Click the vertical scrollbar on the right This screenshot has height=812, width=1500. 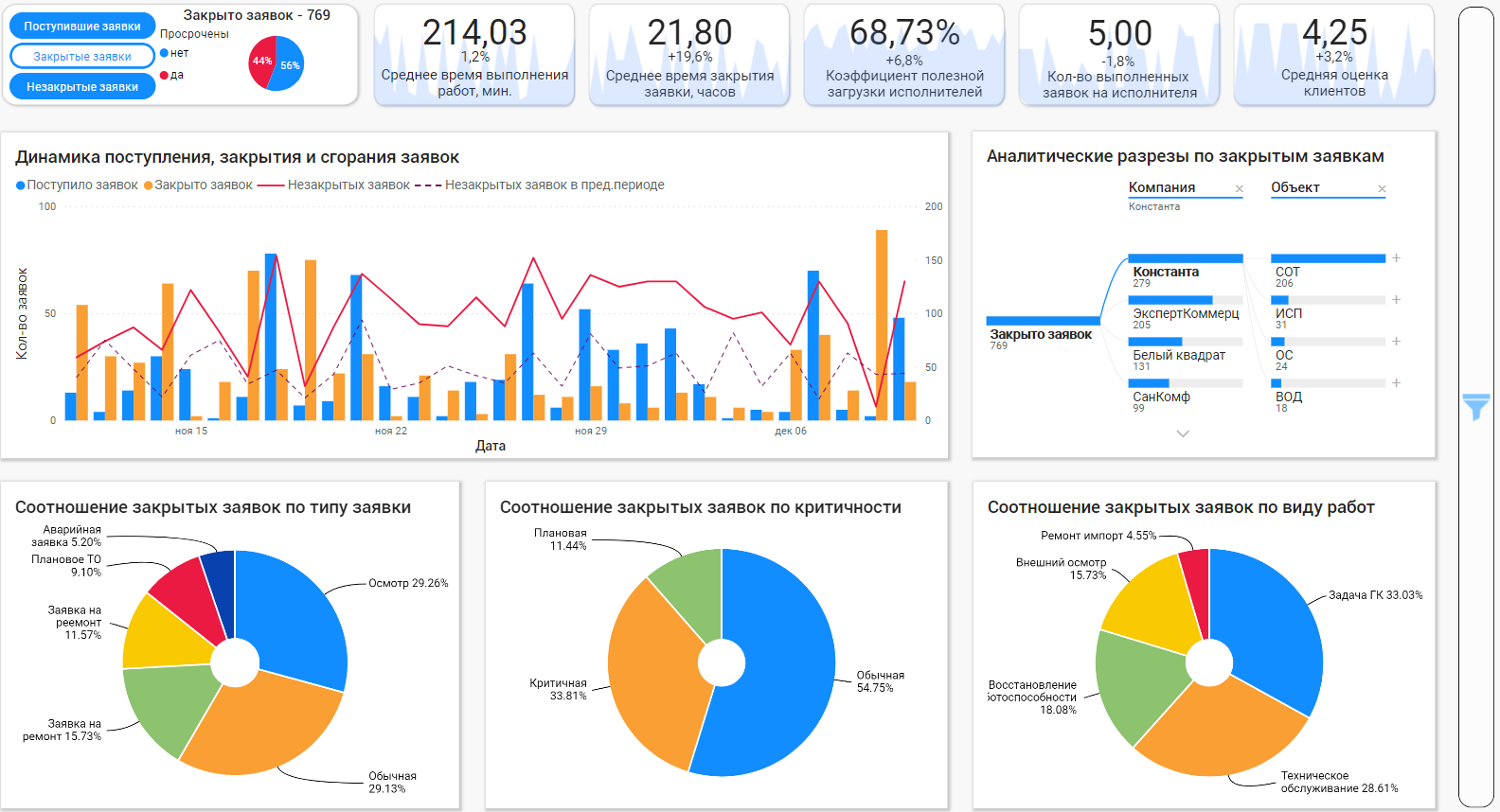[1475, 407]
